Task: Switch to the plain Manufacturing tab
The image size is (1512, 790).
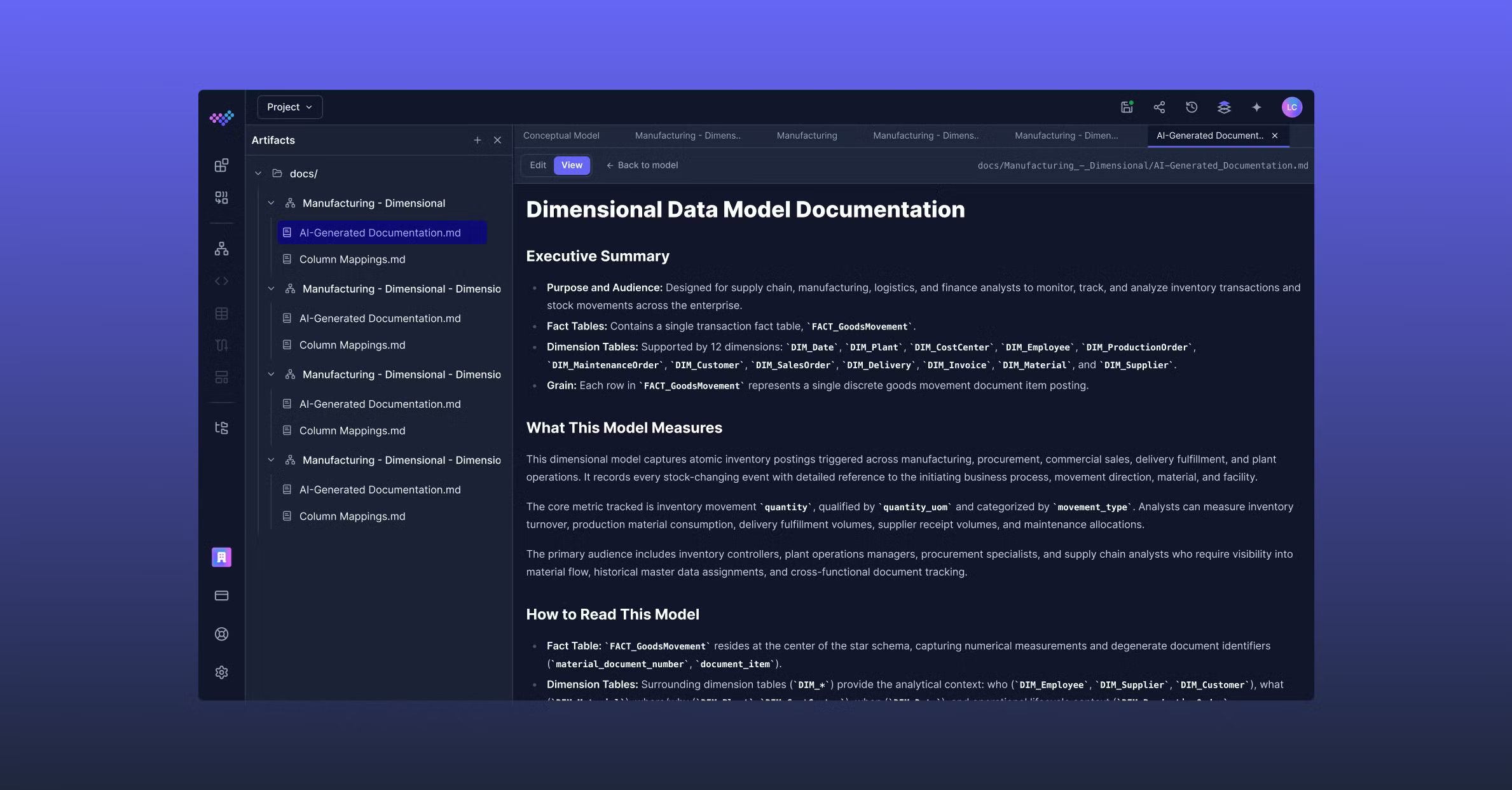Action: [x=807, y=135]
